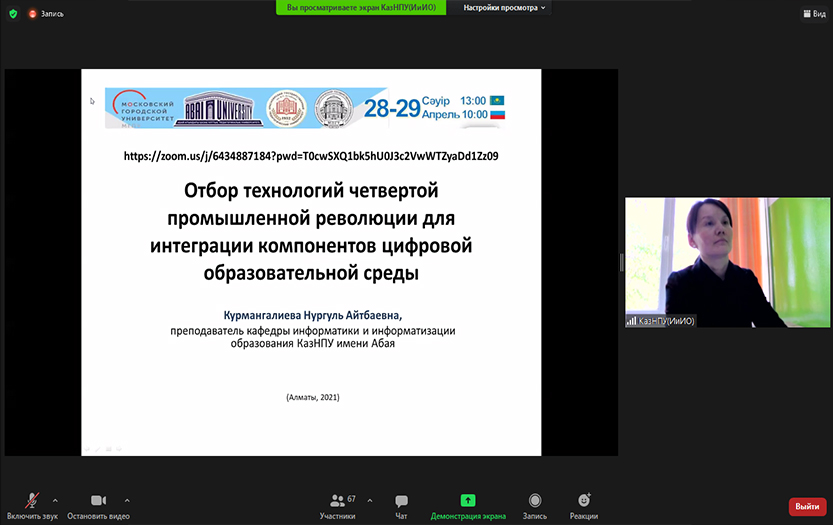Viewport: 833px width, 525px height.
Task: Open the Реакции reactions menu
Action: 584,503
